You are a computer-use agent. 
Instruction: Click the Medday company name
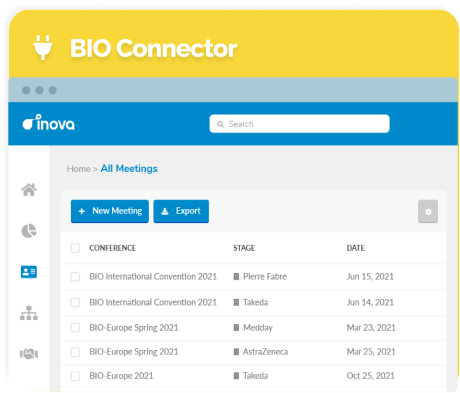[x=258, y=328]
